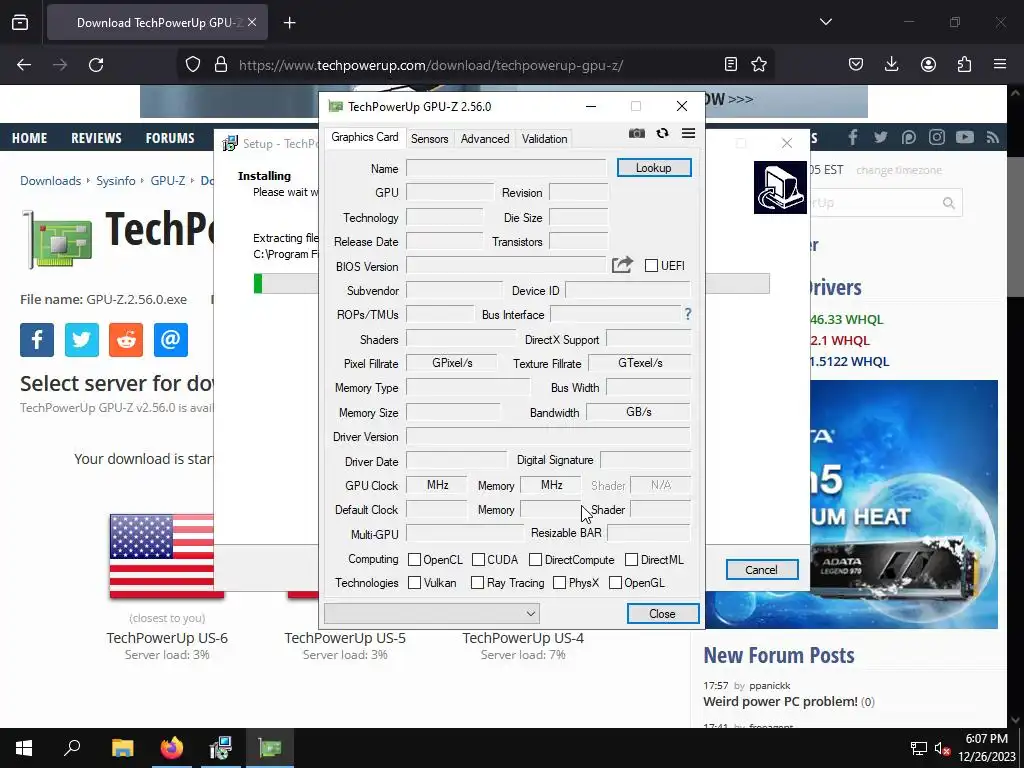The width and height of the screenshot is (1024, 768).
Task: Click the Lookup button
Action: (x=654, y=168)
